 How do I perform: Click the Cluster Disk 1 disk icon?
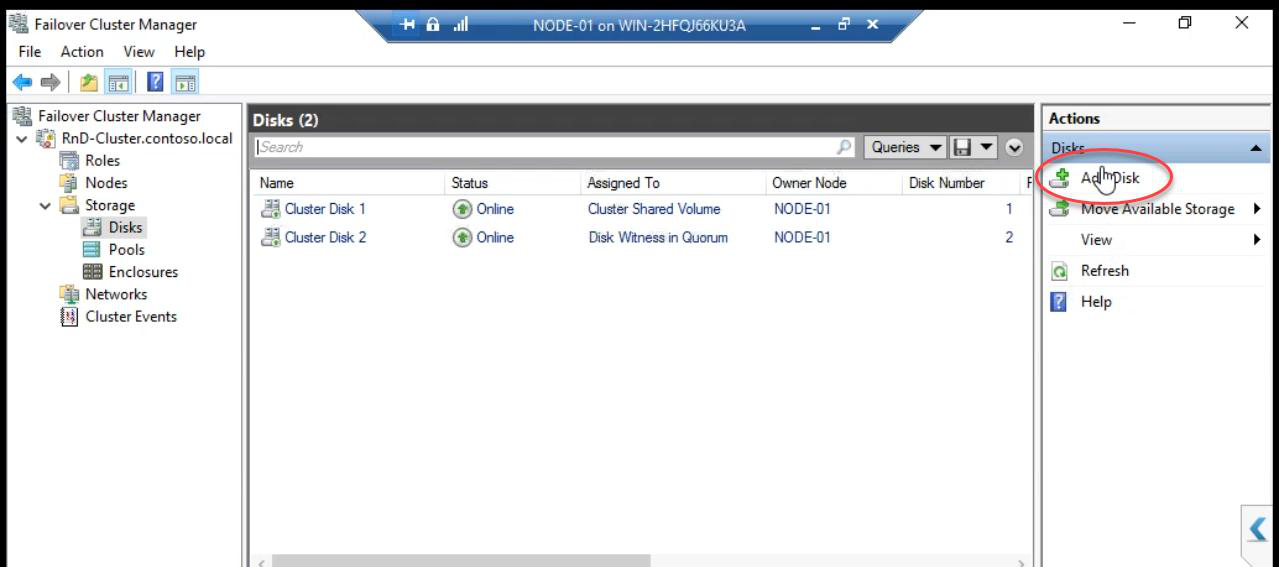click(270, 209)
